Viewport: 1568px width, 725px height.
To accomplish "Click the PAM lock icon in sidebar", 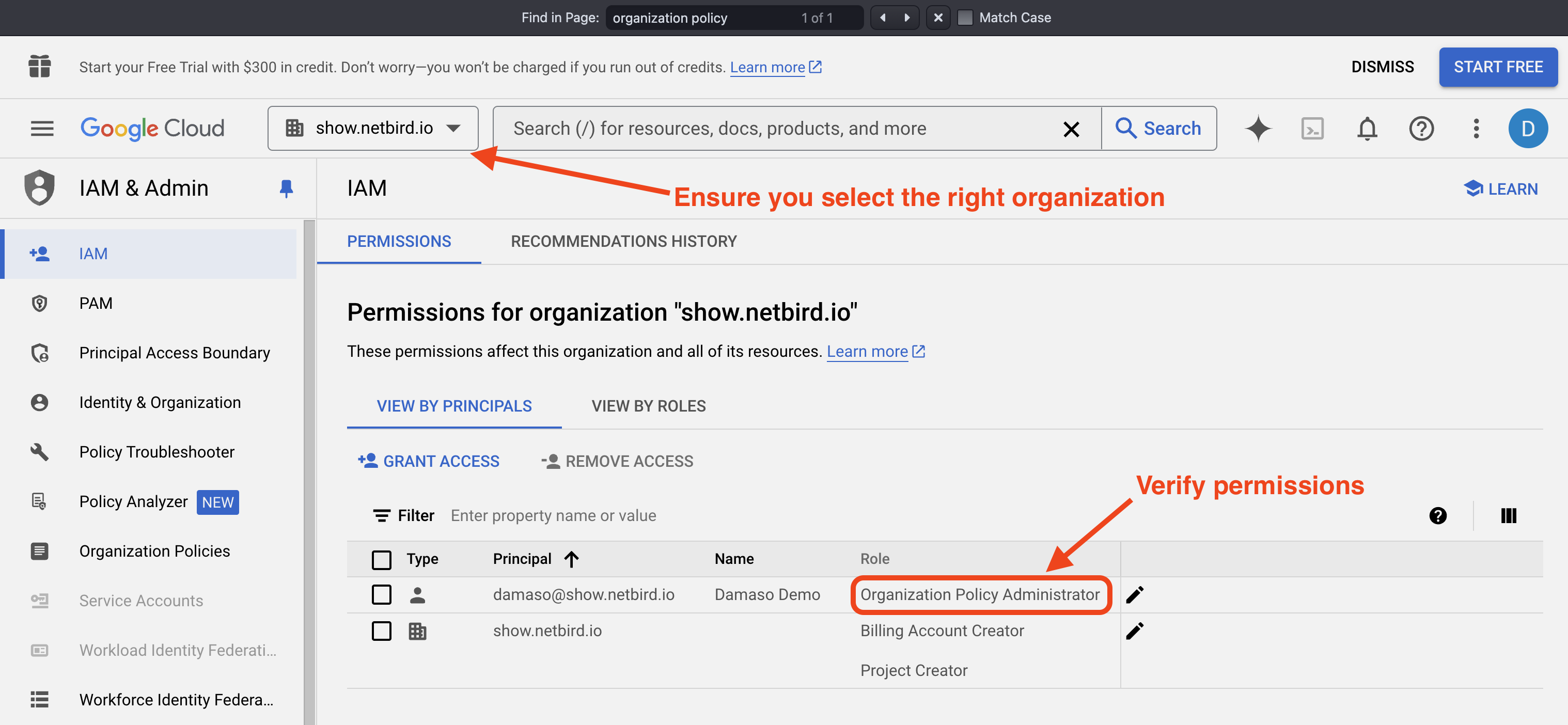I will click(x=40, y=302).
